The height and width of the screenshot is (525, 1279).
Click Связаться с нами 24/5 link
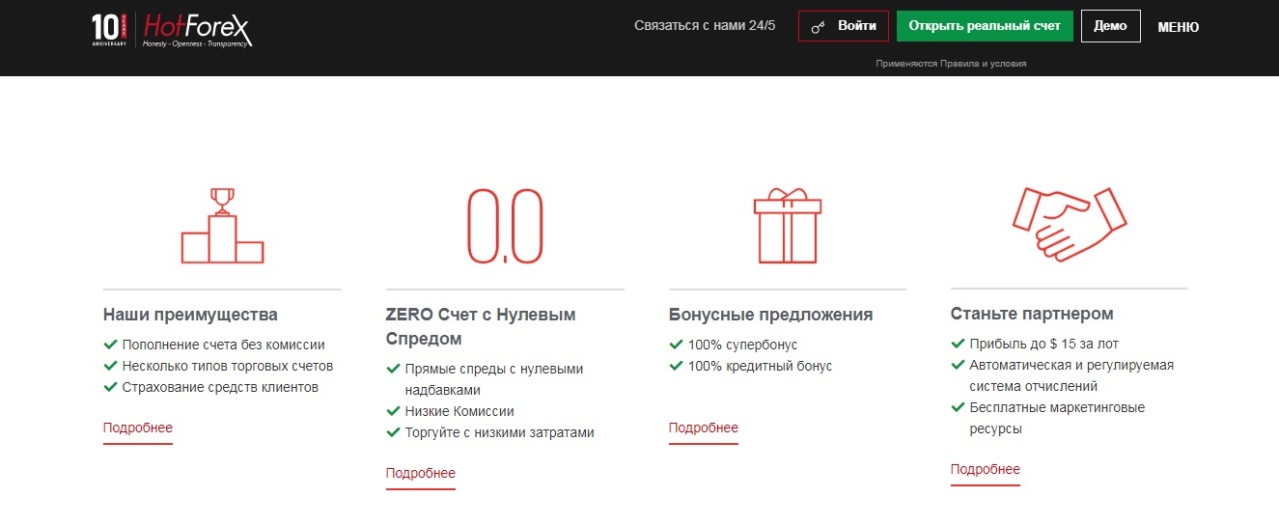704,26
